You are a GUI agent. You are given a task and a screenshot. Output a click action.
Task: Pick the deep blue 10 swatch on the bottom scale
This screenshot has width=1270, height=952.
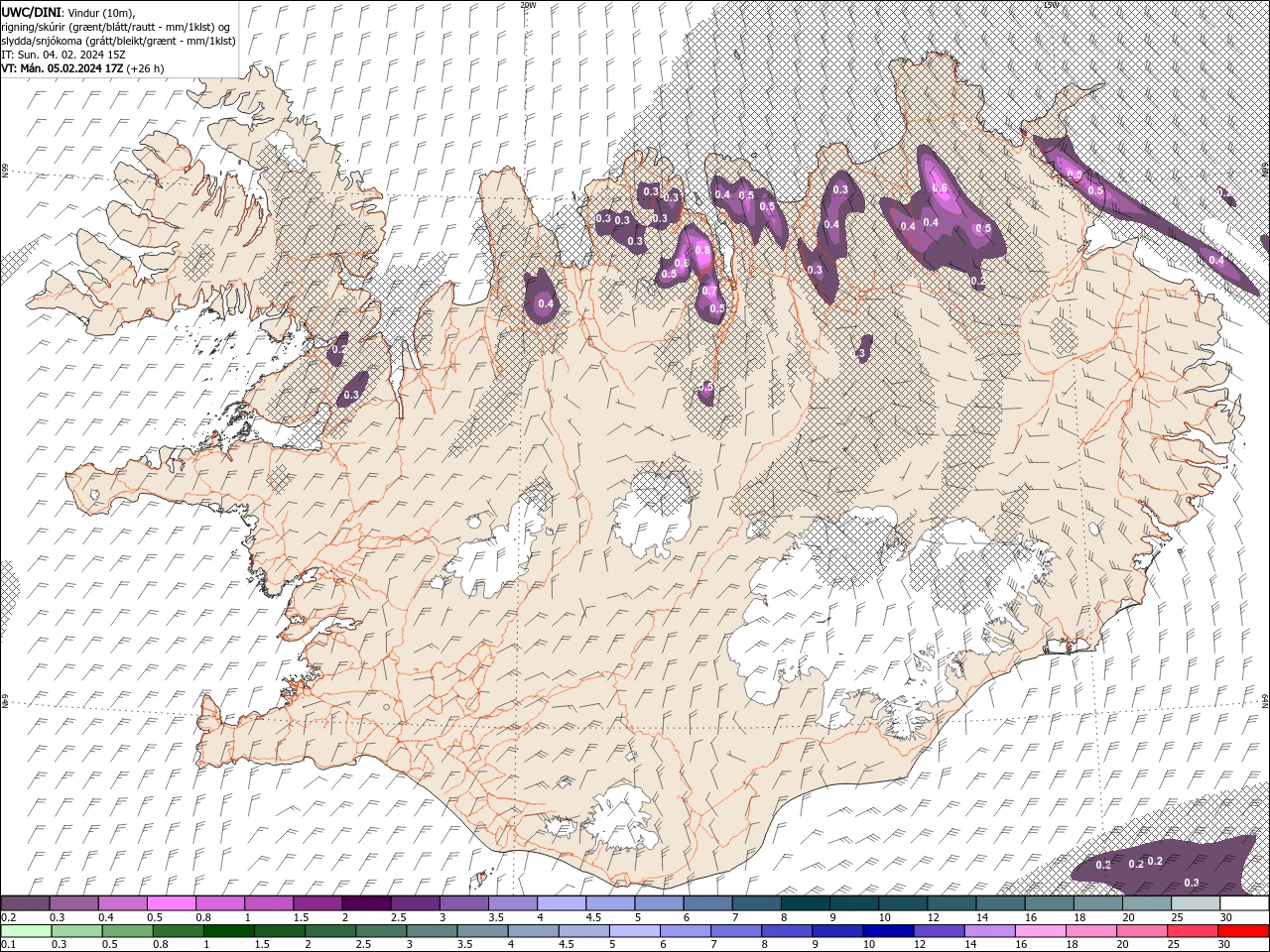887,931
